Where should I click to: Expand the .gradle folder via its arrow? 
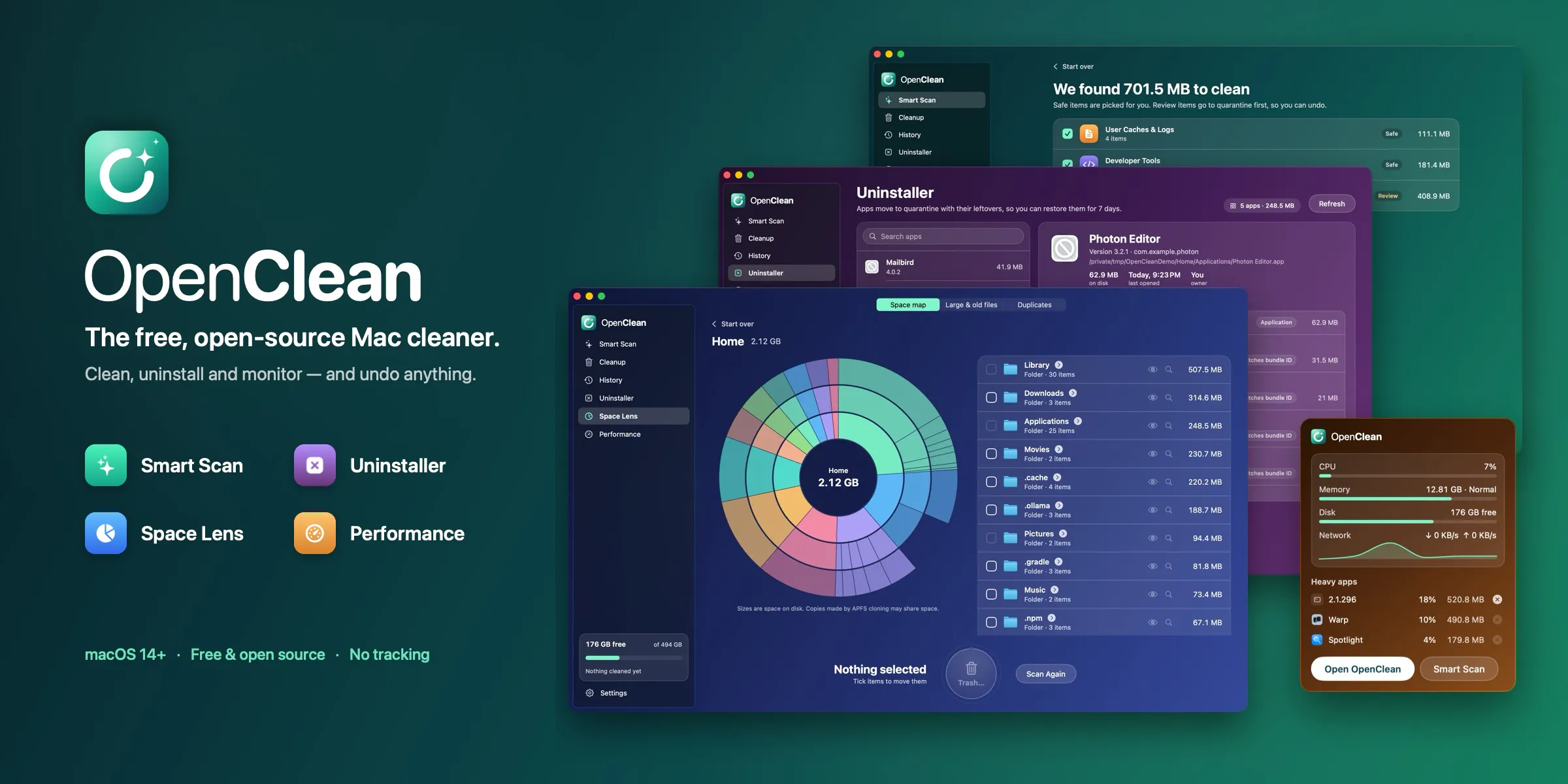pyautogui.click(x=1058, y=561)
